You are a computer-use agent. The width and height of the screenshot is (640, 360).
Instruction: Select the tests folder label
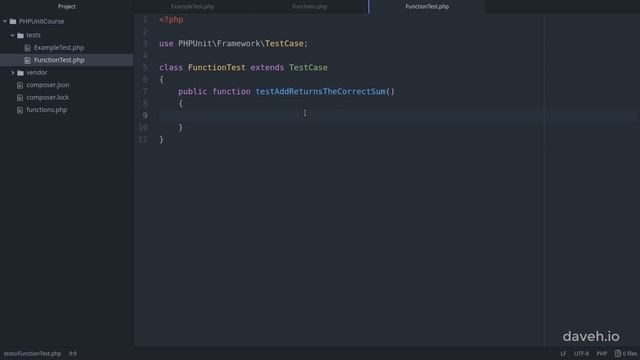[x=33, y=35]
